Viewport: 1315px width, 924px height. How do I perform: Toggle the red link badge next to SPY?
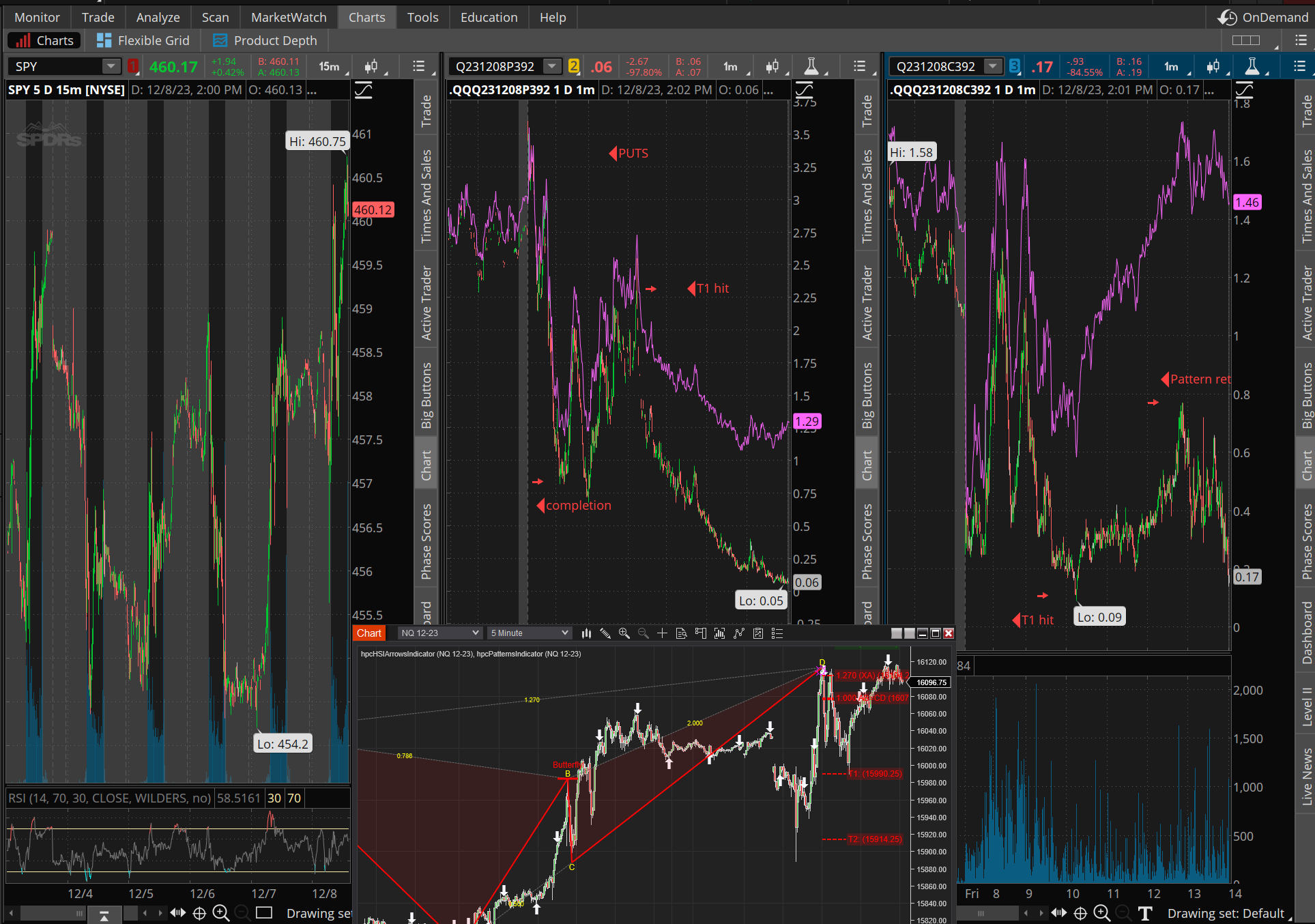pyautogui.click(x=133, y=66)
